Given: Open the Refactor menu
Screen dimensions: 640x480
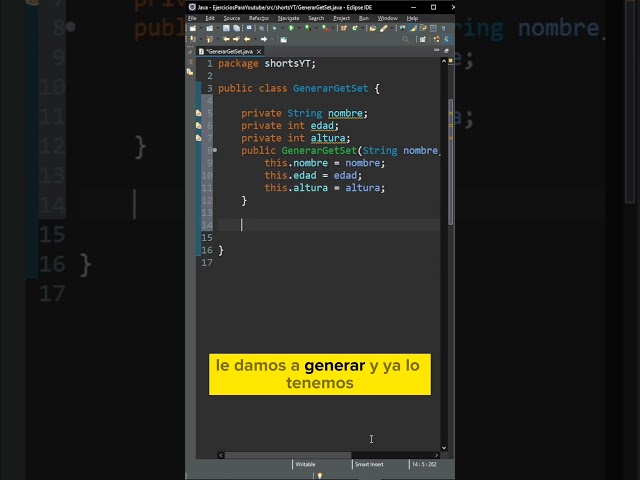Looking at the screenshot, I should pos(259,18).
